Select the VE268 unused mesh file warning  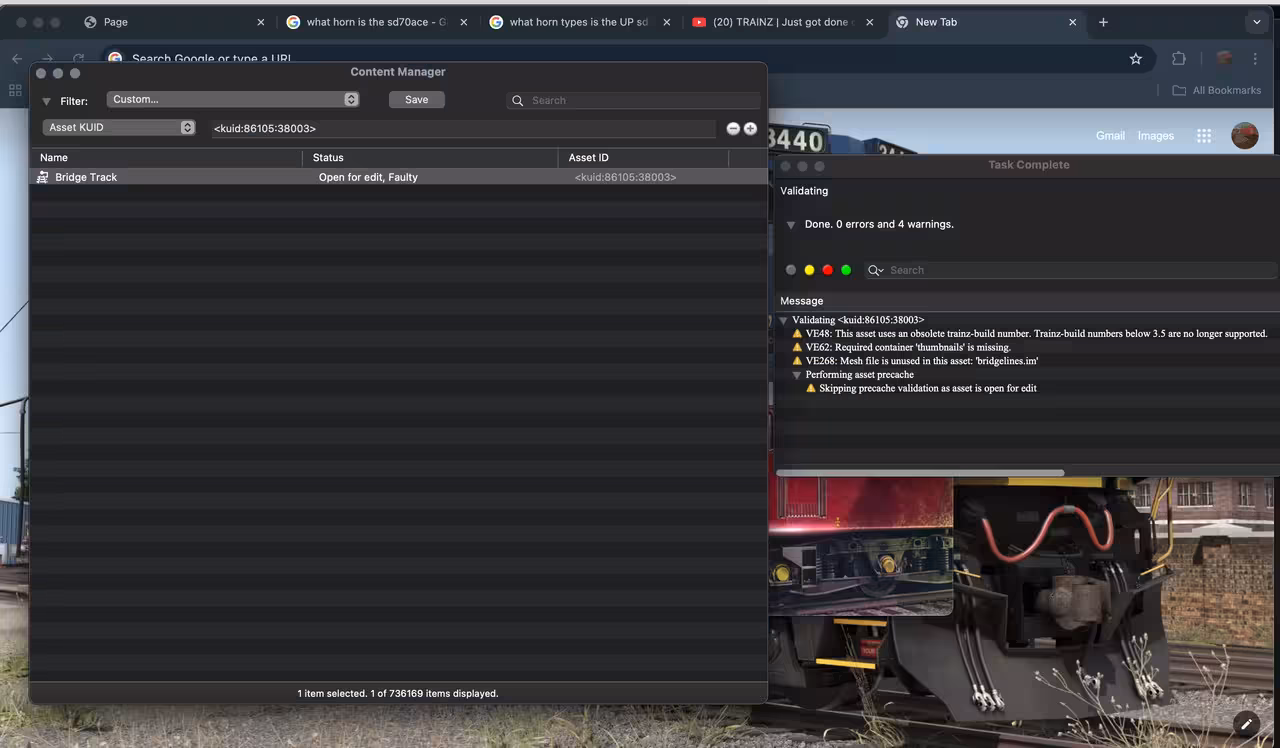[x=922, y=361]
